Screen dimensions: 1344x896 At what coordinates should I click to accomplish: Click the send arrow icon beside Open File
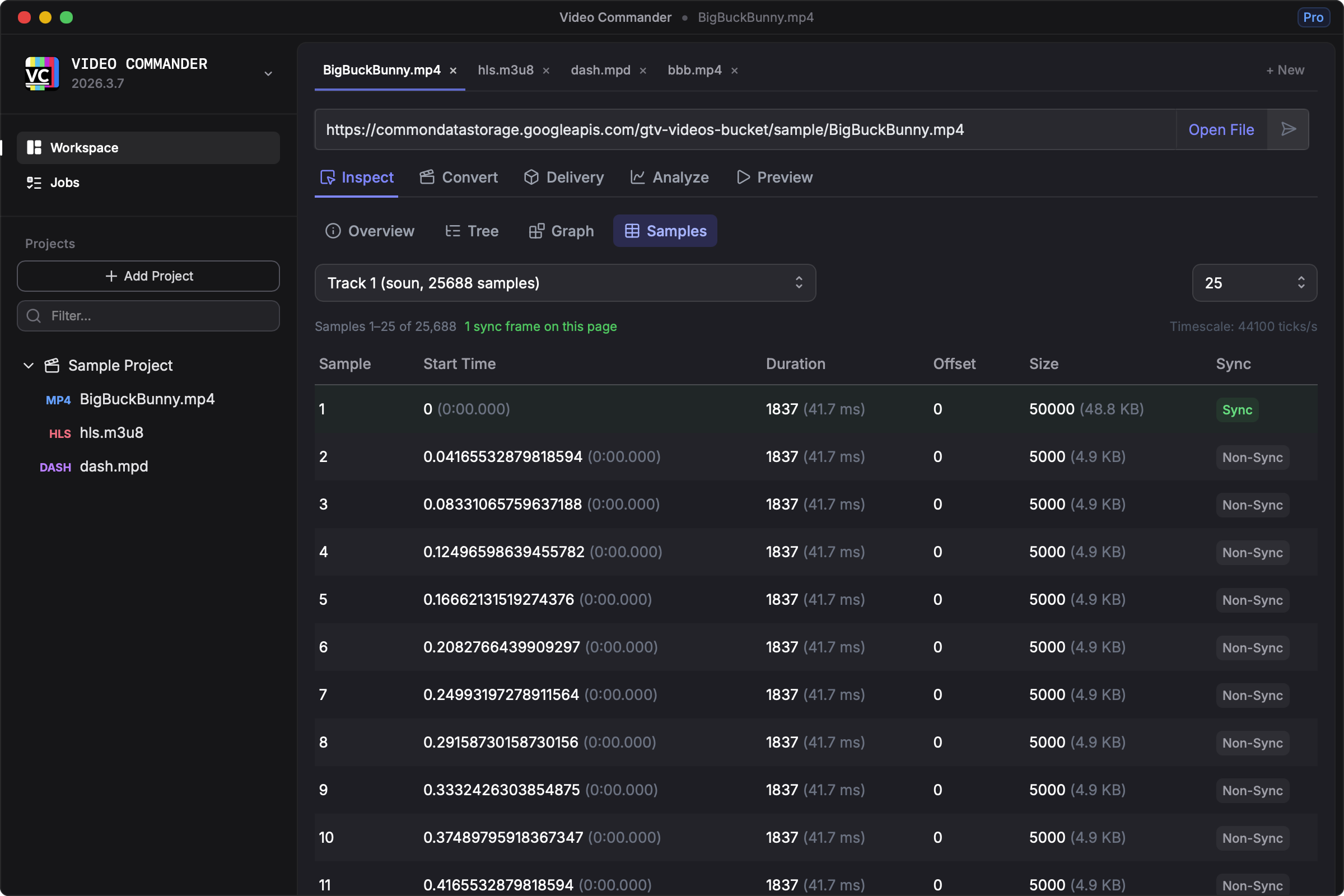[1287, 129]
